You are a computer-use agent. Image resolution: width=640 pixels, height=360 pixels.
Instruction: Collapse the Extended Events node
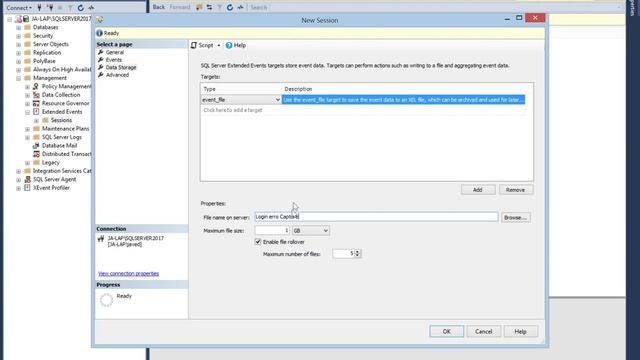(x=27, y=112)
